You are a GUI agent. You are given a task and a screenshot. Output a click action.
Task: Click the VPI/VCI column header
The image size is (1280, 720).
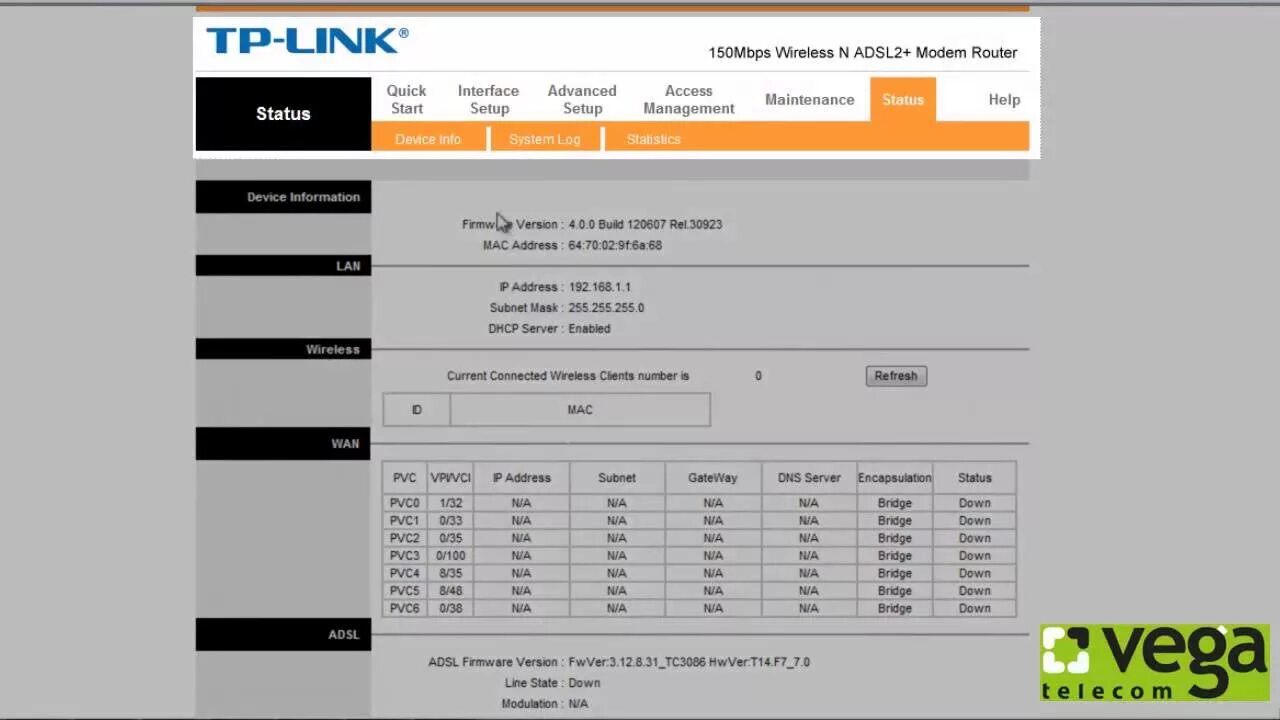(450, 478)
